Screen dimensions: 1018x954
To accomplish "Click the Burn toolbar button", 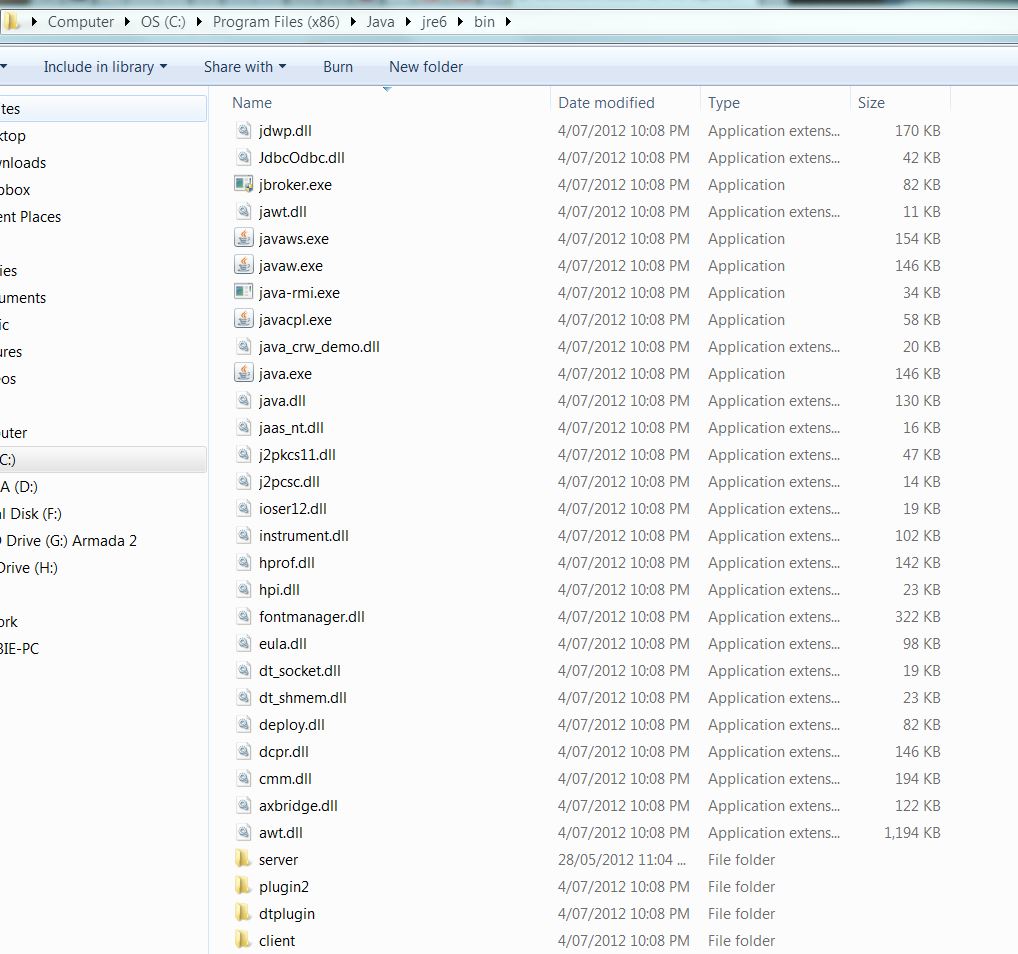I will coord(338,67).
